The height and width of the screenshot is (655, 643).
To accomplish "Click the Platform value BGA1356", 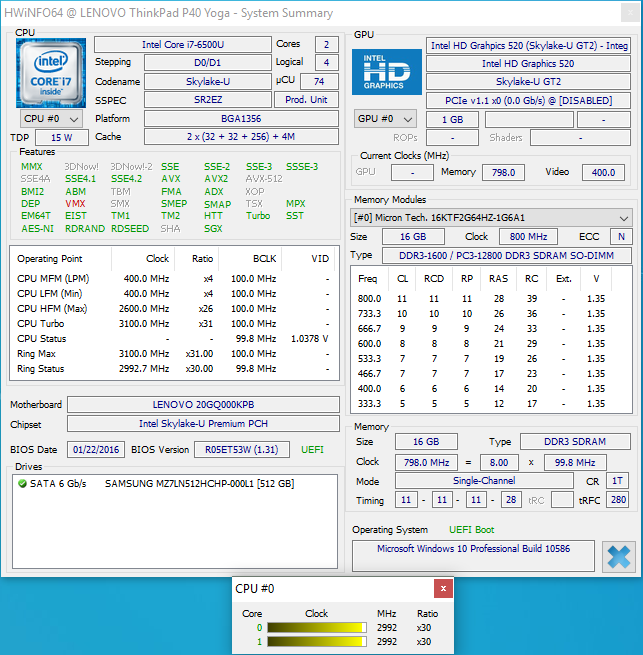I will pyautogui.click(x=241, y=119).
